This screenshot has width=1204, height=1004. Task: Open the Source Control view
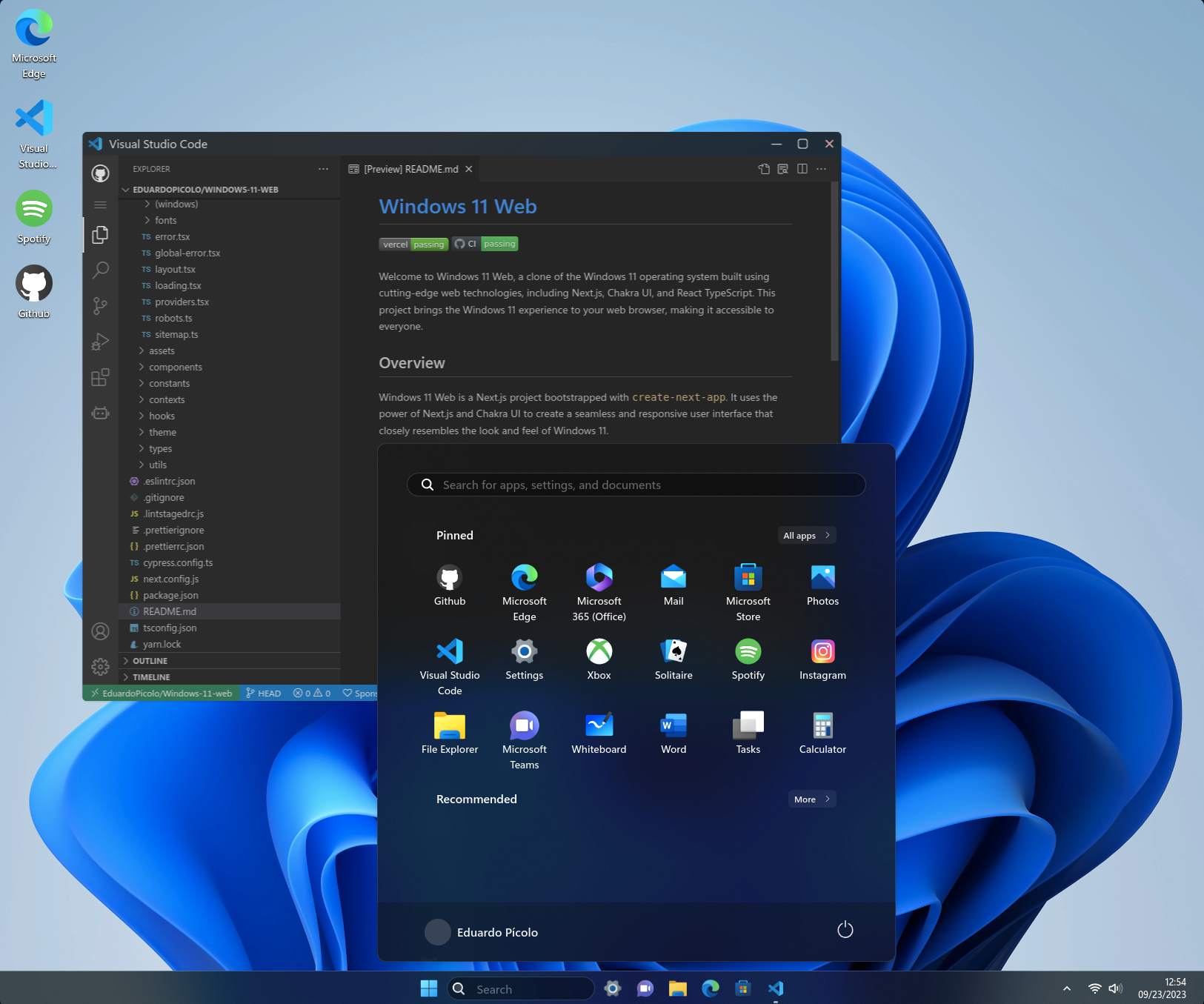tap(100, 306)
